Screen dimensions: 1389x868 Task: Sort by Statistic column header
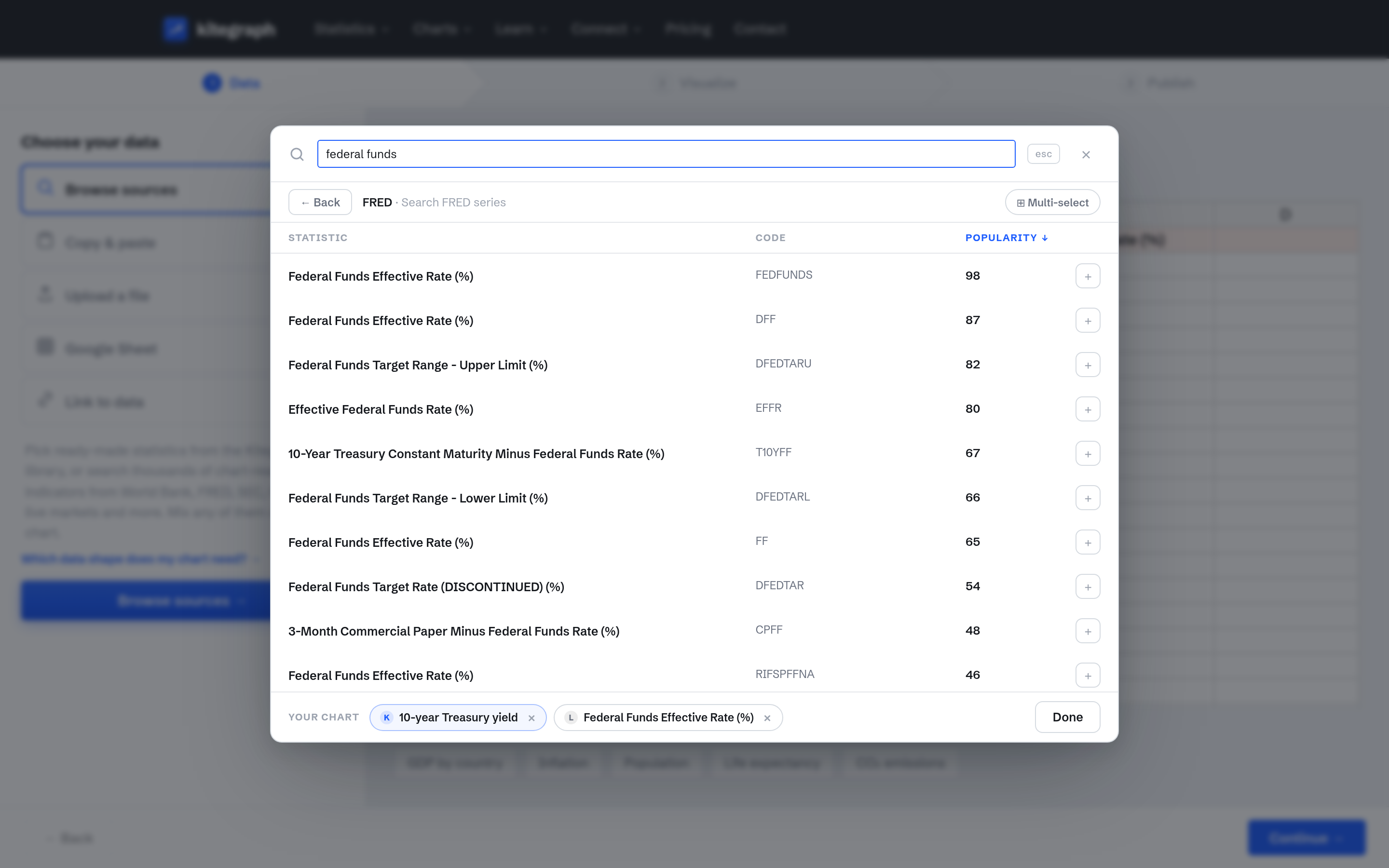pos(317,238)
